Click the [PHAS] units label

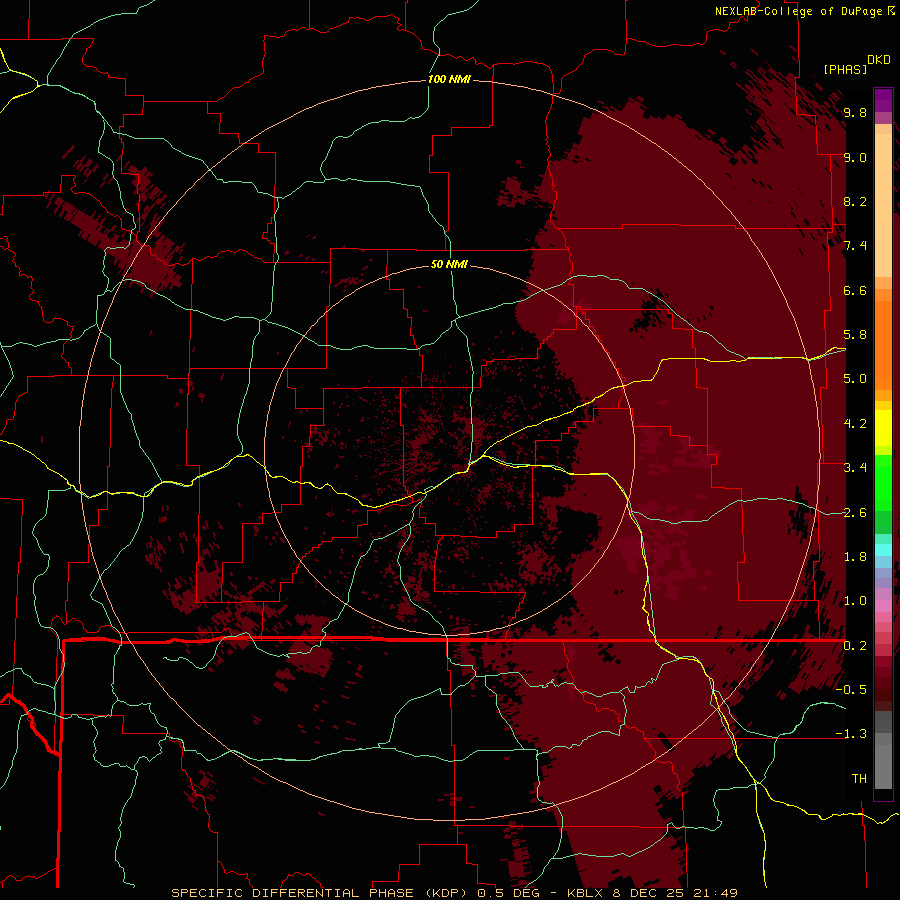pos(845,69)
